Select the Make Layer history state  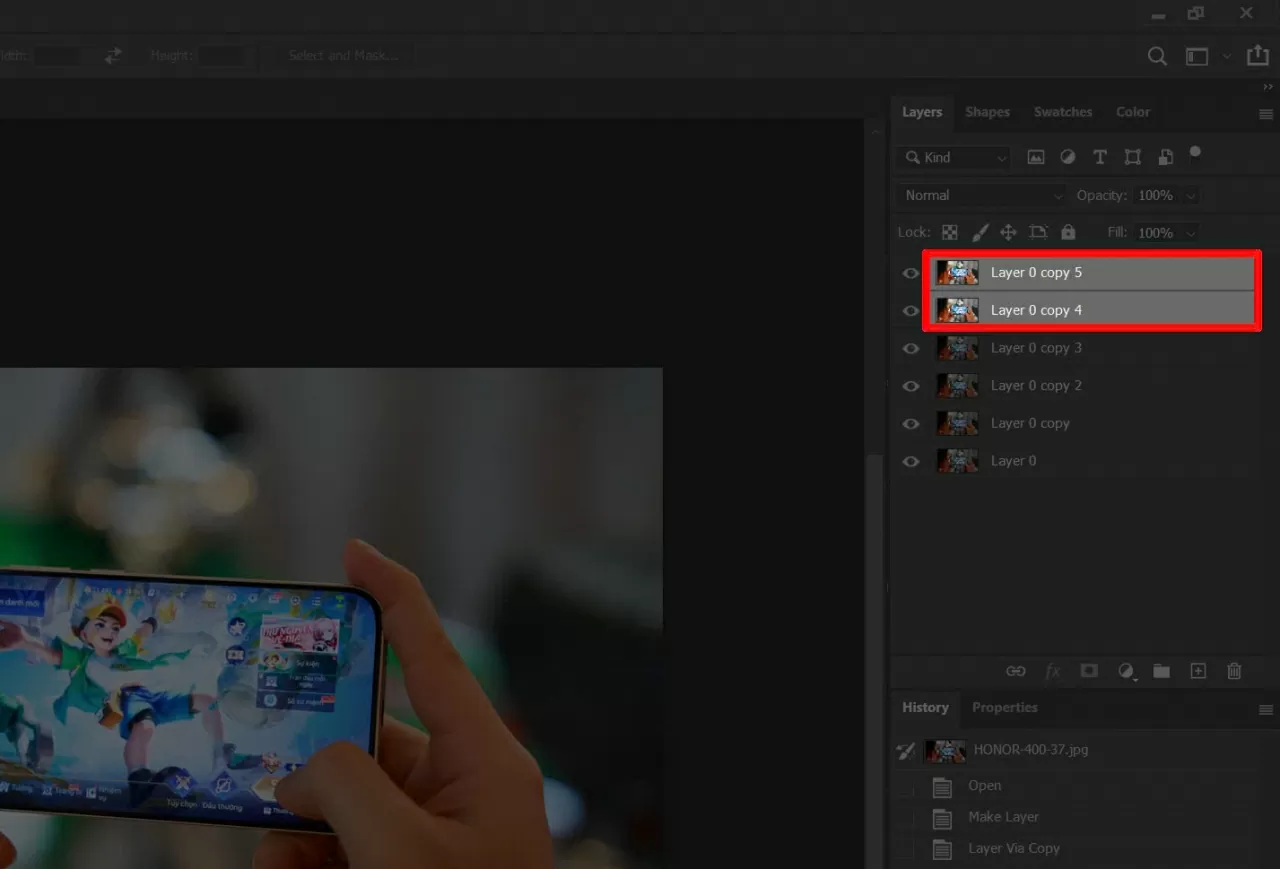tap(1003, 817)
